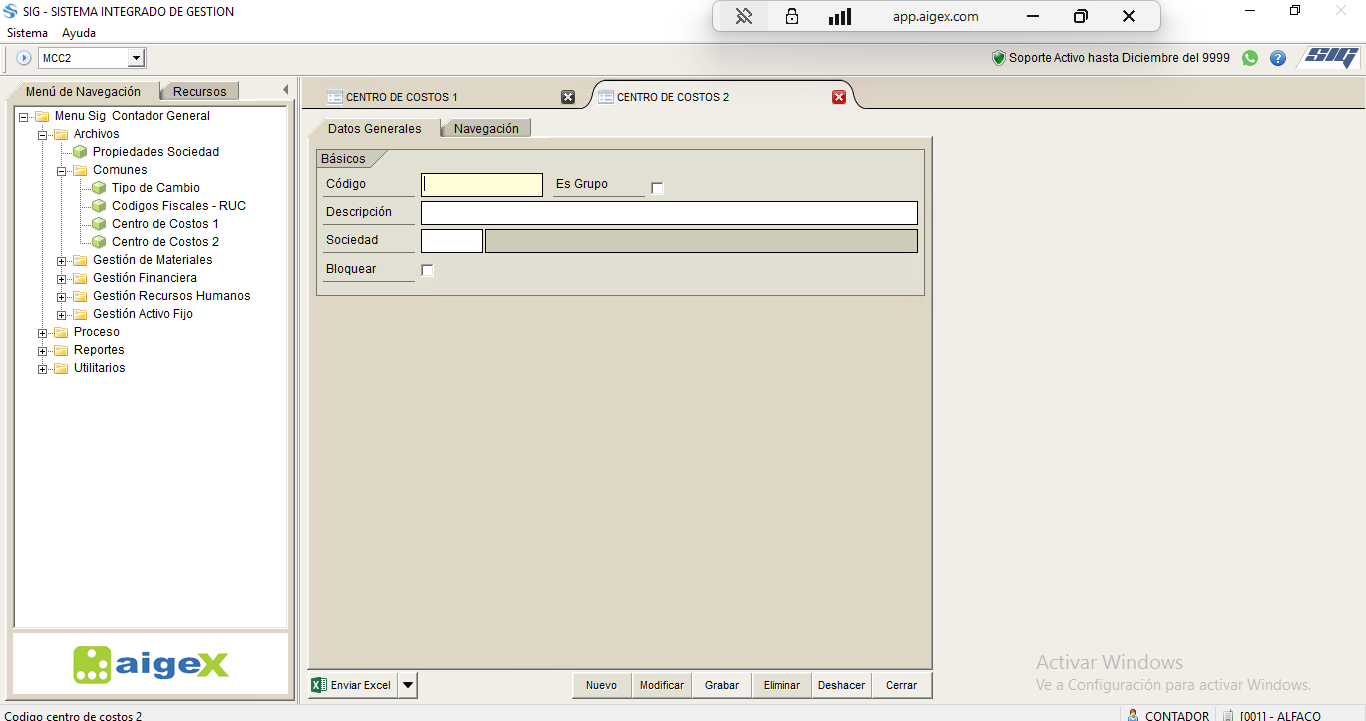Focus the Sociedad code field
1366x721 pixels.
[x=452, y=241]
